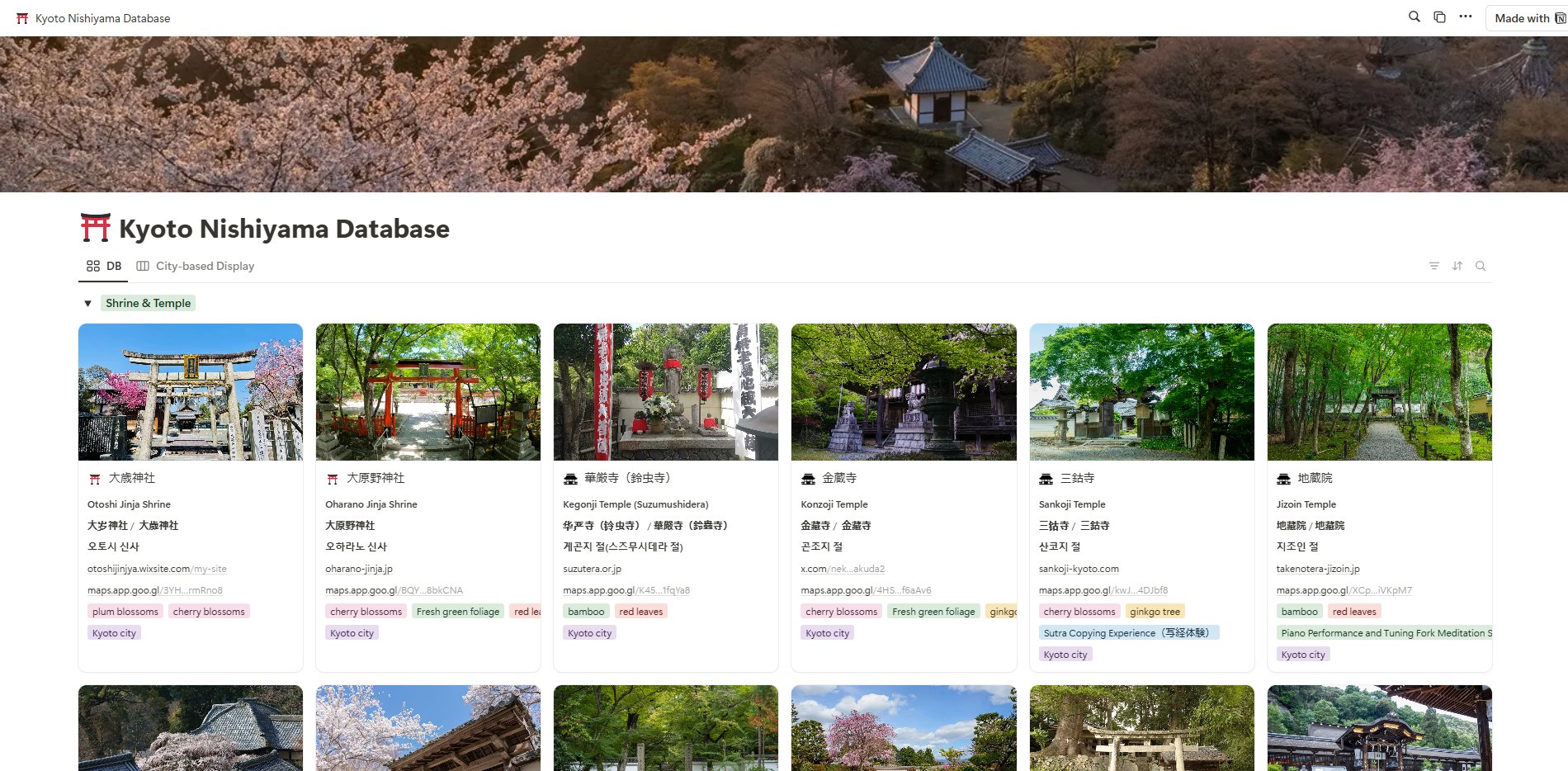Click the plum blossoms tag
The height and width of the screenshot is (771, 1568).
point(125,612)
